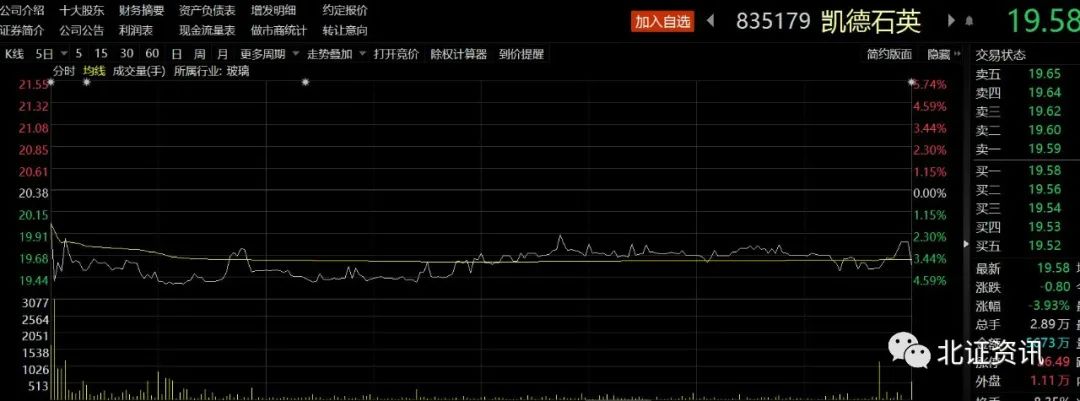The width and height of the screenshot is (1080, 401).
Task: Click the star marker beside 5.74%
Action: point(911,83)
